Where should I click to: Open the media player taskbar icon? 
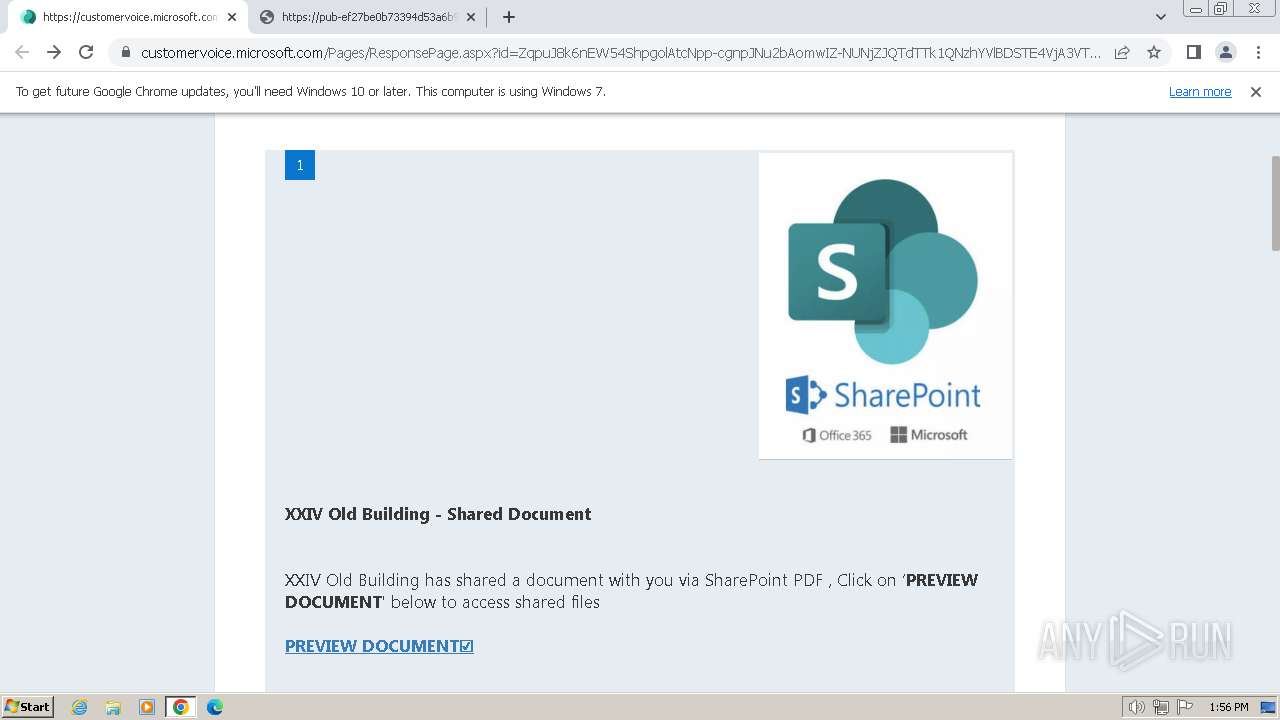pyautogui.click(x=147, y=707)
